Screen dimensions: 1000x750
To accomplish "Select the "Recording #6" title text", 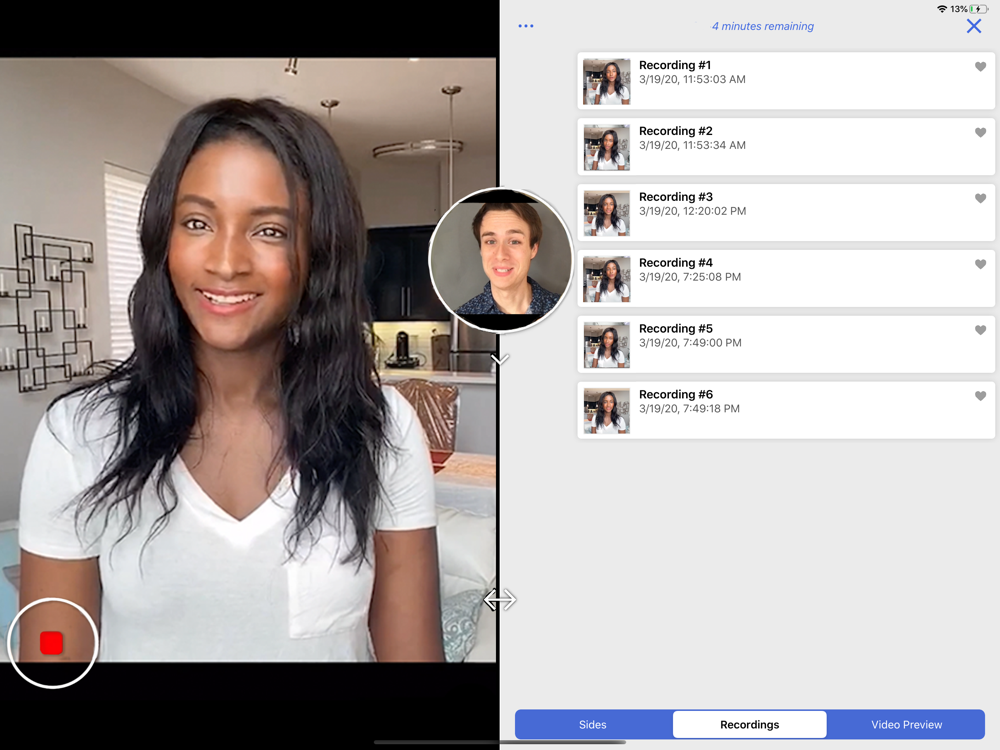I will 676,394.
